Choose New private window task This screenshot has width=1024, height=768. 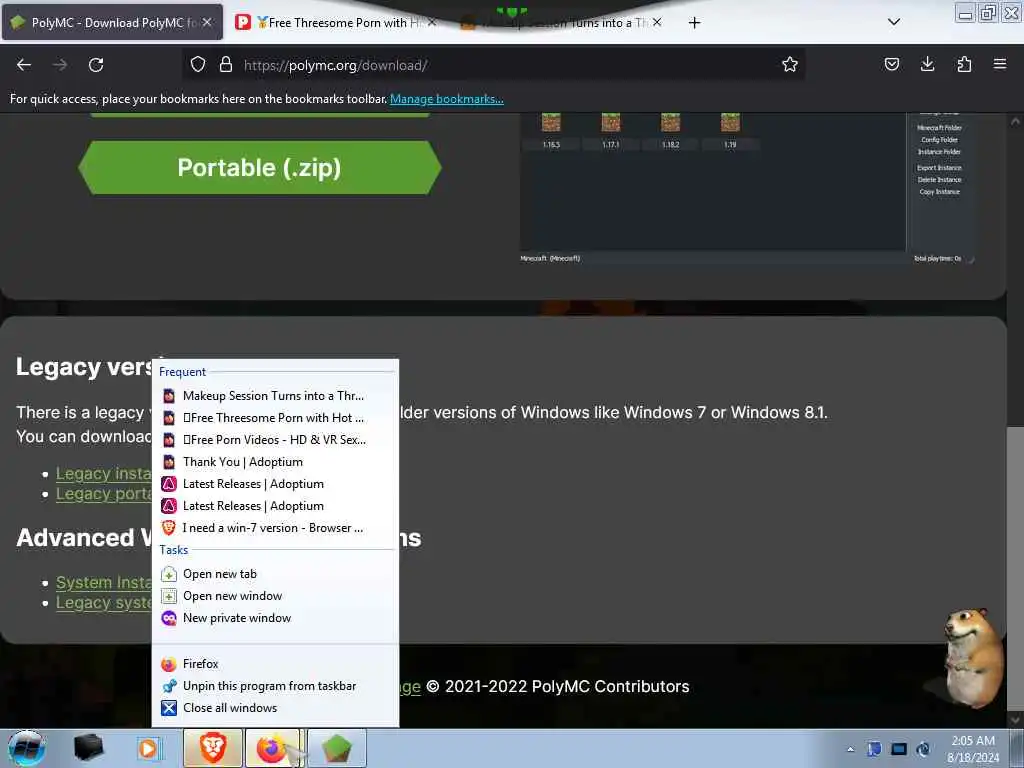[x=275, y=618]
